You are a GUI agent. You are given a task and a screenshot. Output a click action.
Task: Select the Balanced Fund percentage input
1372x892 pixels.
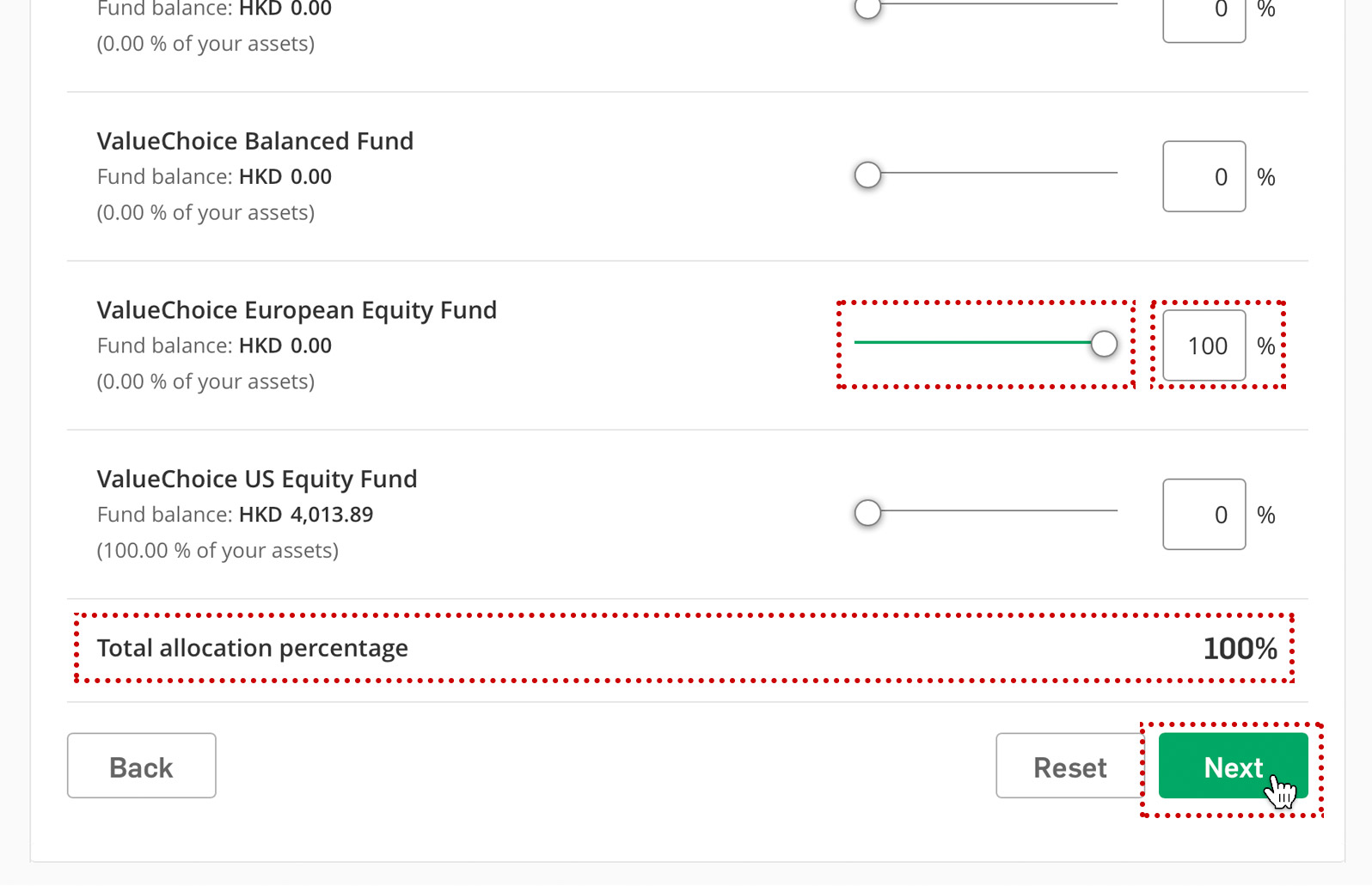pyautogui.click(x=1204, y=176)
